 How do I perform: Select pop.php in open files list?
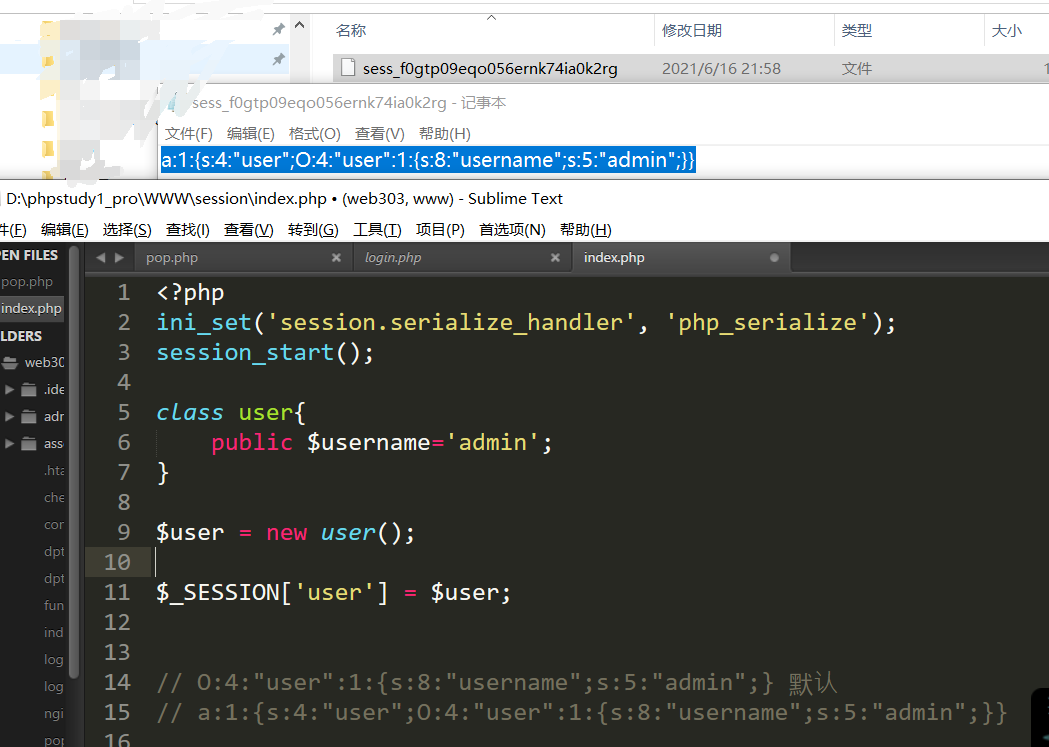tap(32, 282)
